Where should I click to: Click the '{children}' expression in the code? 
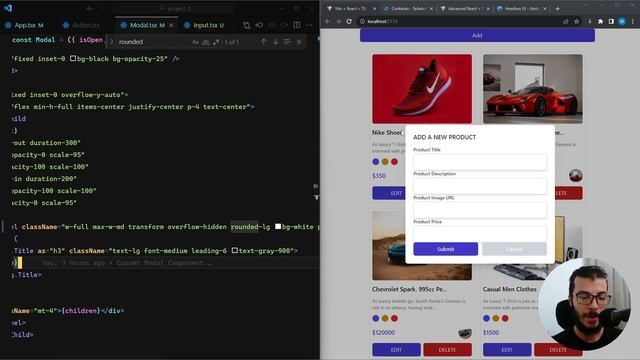tap(80, 311)
